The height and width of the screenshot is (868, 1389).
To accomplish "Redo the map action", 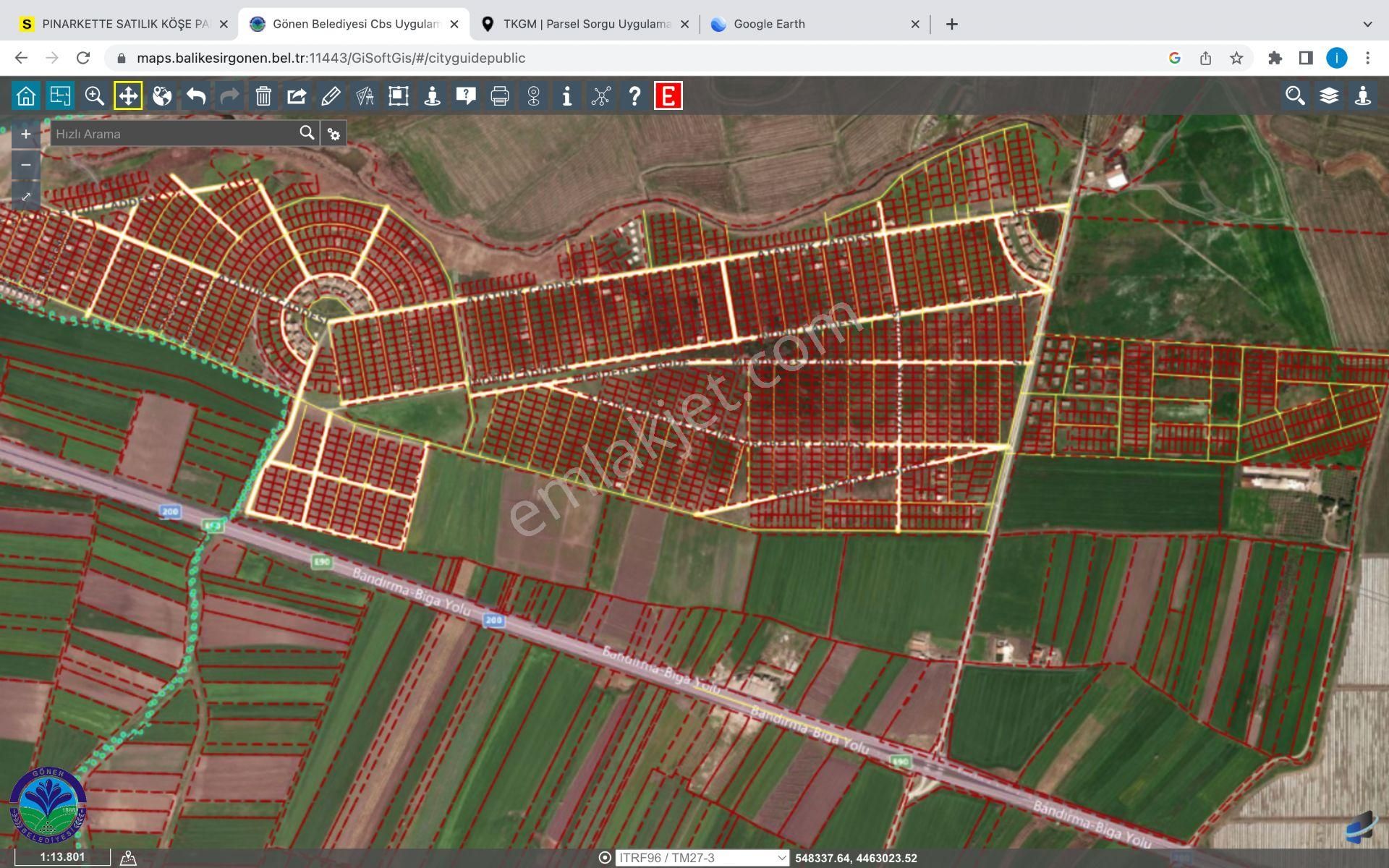I will [x=229, y=95].
